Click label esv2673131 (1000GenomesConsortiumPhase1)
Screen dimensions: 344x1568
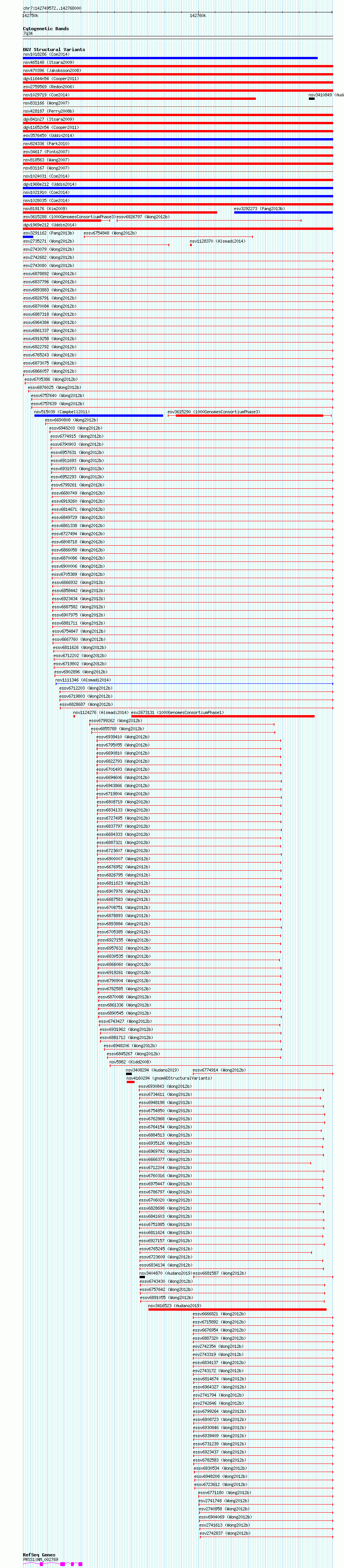click(177, 712)
